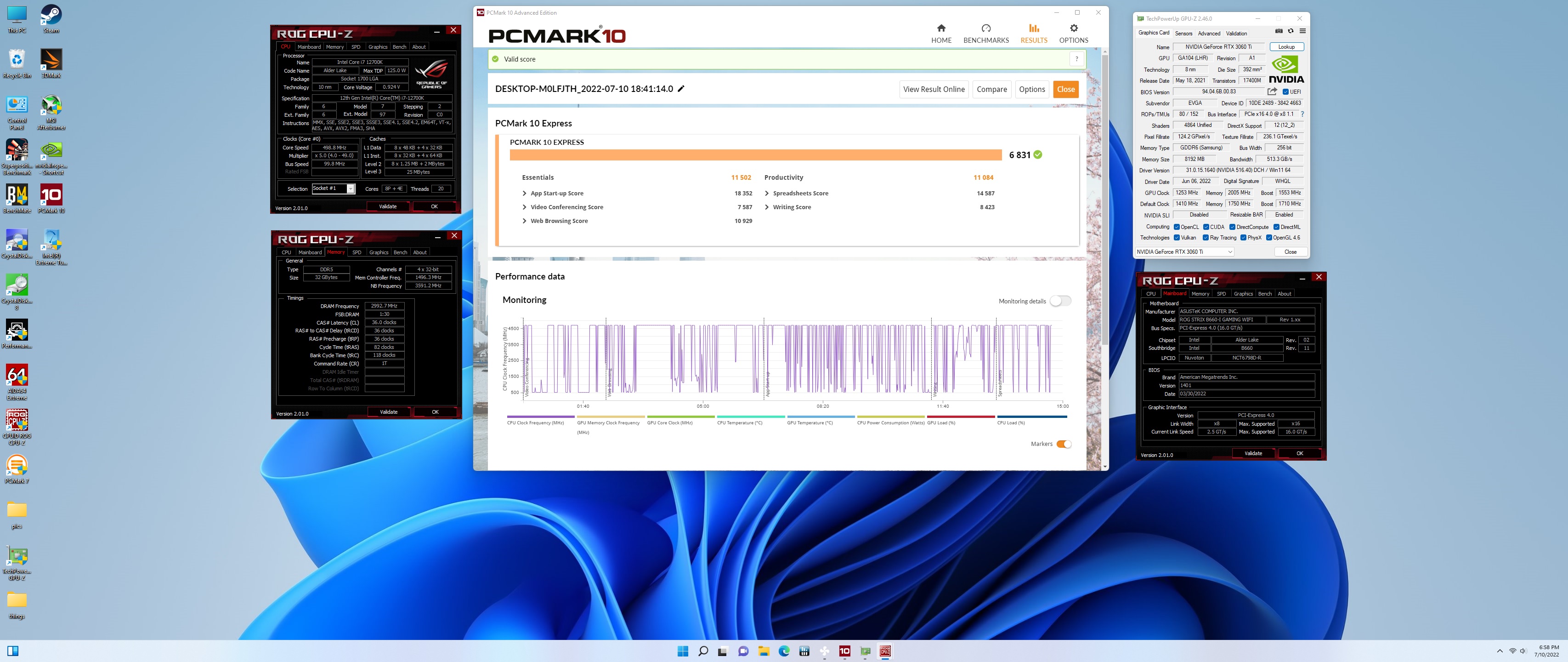Toggle the UEFI checkbox in GPU-Z
The width and height of the screenshot is (1568, 662).
coord(1285,92)
